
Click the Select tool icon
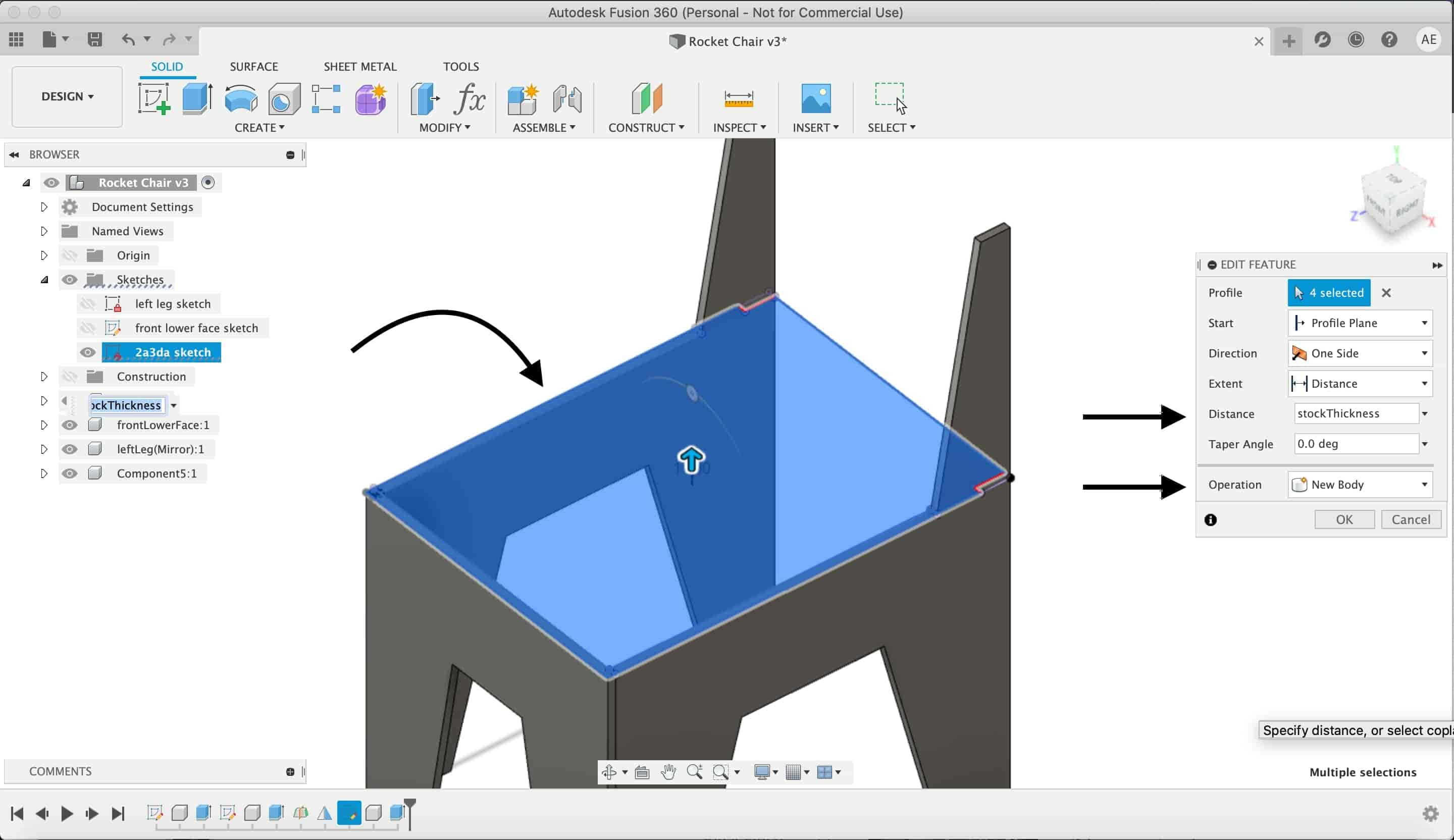891,98
